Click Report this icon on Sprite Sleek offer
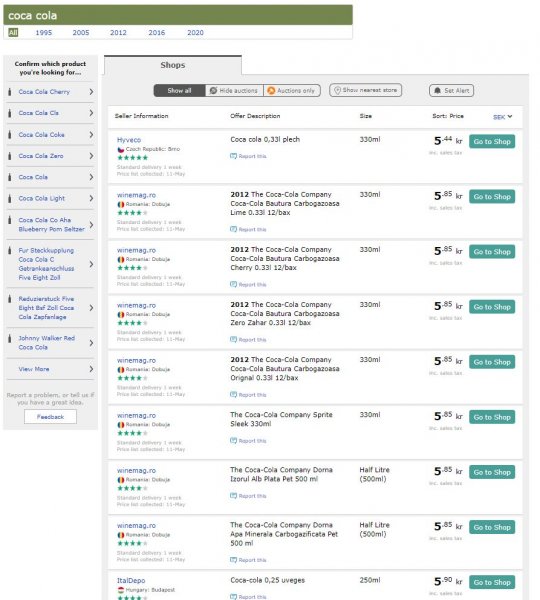540x600 pixels. (x=233, y=441)
